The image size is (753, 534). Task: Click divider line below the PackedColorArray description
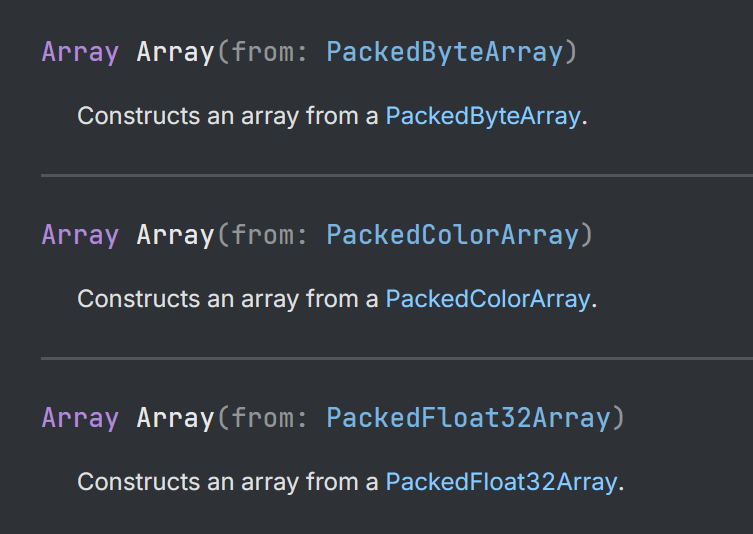pyautogui.click(x=396, y=358)
